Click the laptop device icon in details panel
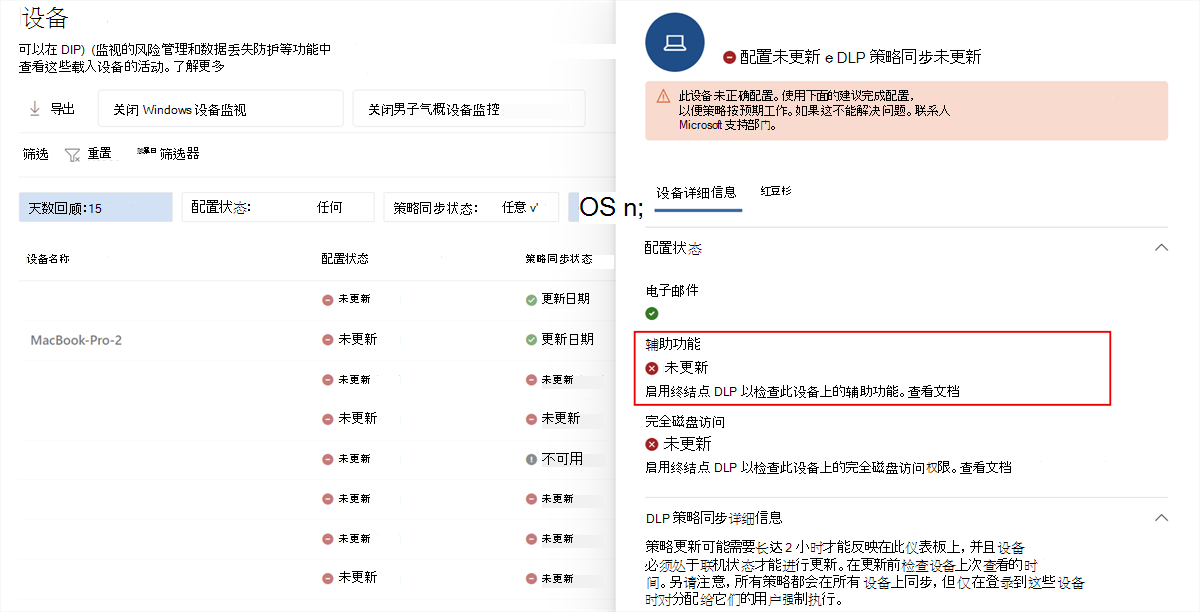Image resolution: width=1200 pixels, height=612 pixels. [x=675, y=42]
